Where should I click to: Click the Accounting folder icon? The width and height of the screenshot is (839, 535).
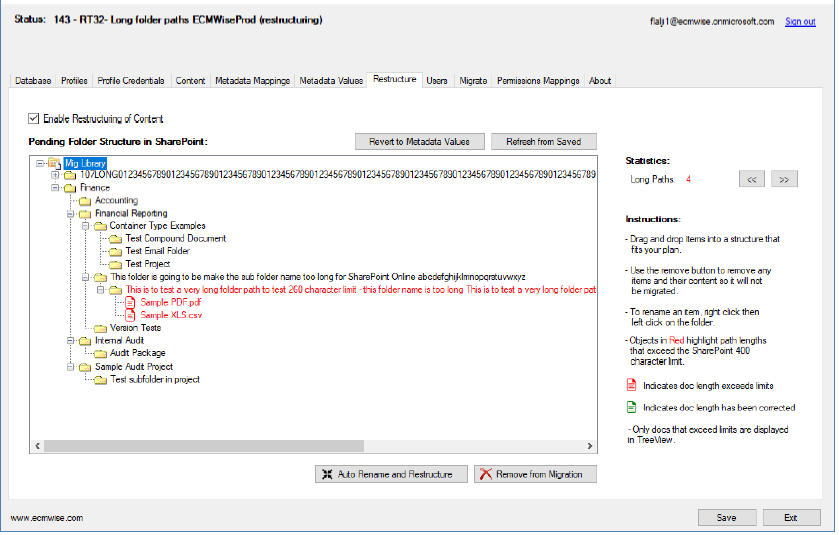click(x=85, y=201)
